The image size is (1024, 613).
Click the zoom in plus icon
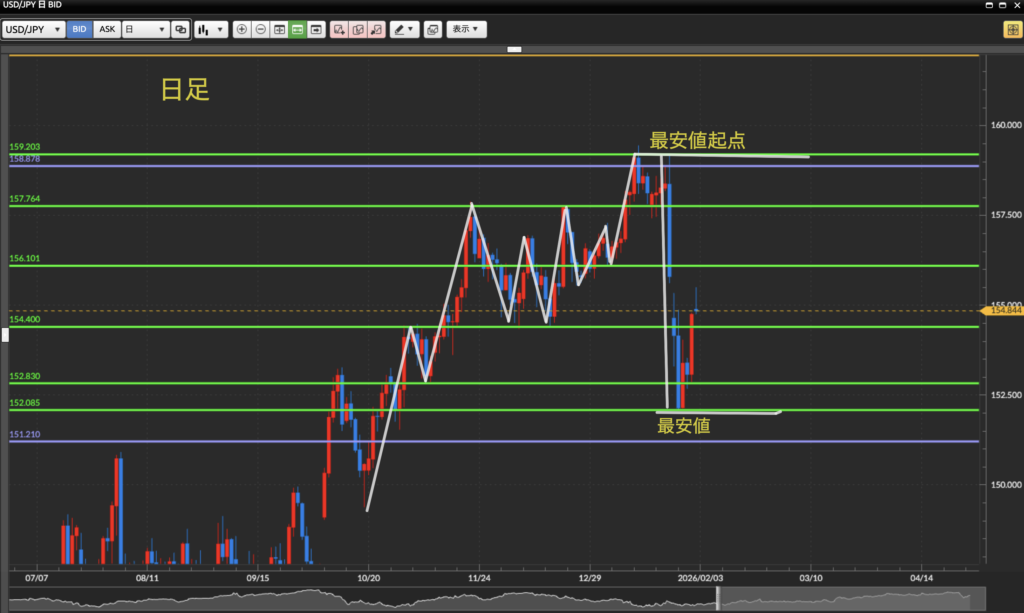[241, 30]
